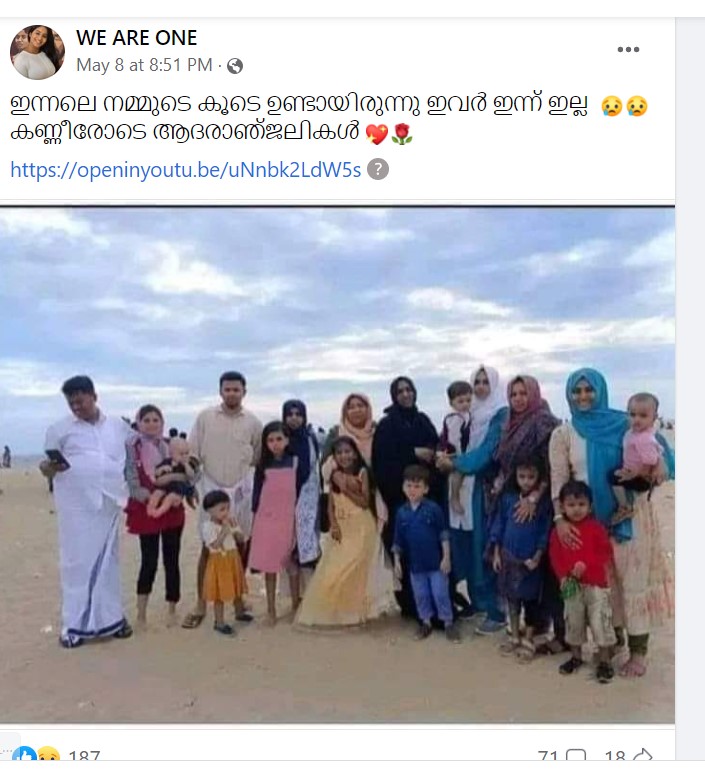The image size is (705, 772).
Task: Click the blue Like reaction icon
Action: click(24, 754)
